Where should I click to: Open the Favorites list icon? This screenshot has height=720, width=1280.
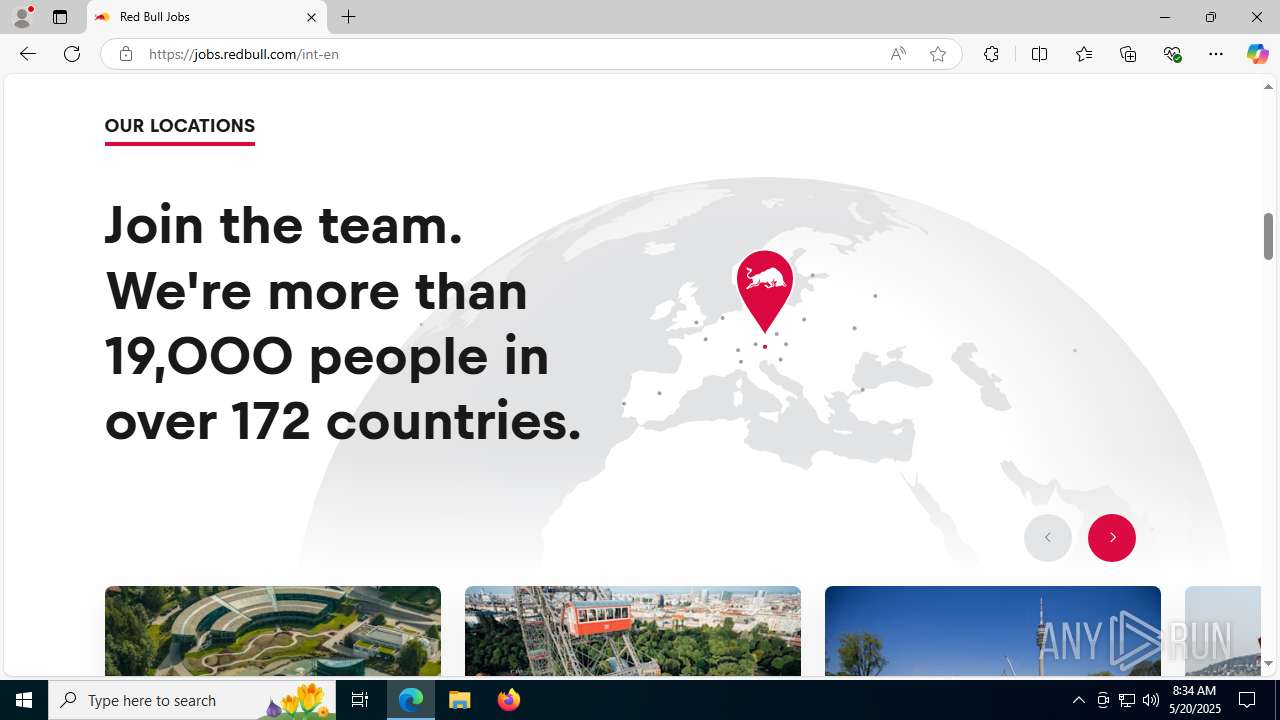1084,54
